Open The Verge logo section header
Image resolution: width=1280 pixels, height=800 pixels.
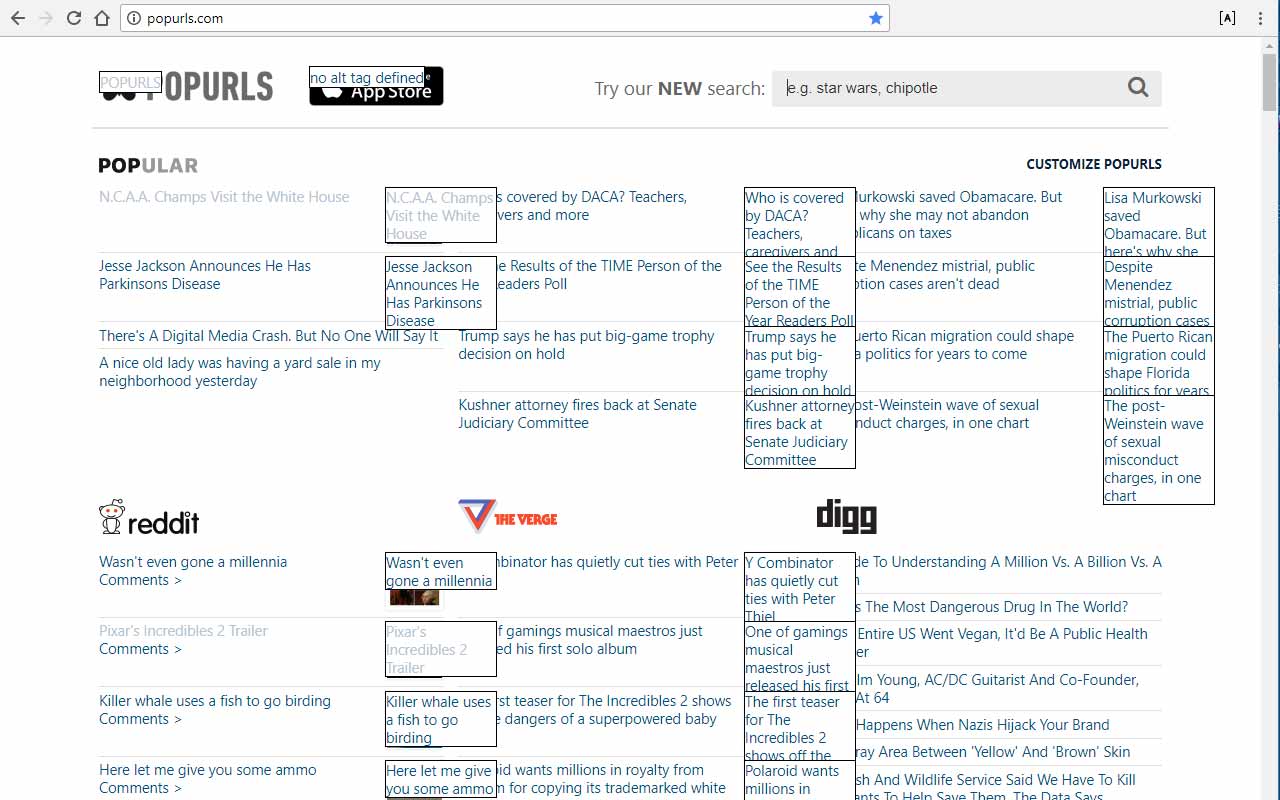pyautogui.click(x=508, y=517)
